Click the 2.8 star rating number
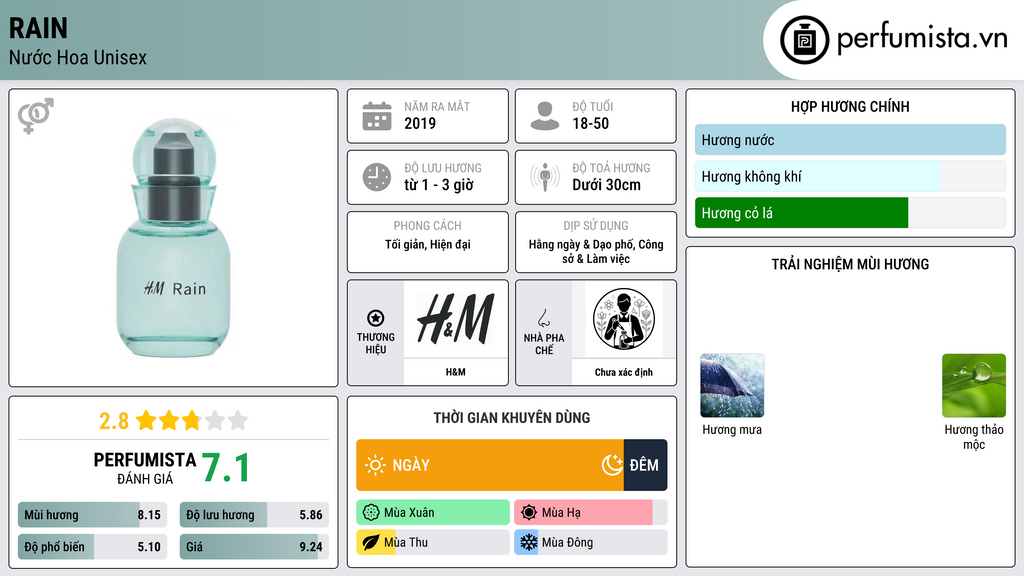 tap(114, 421)
